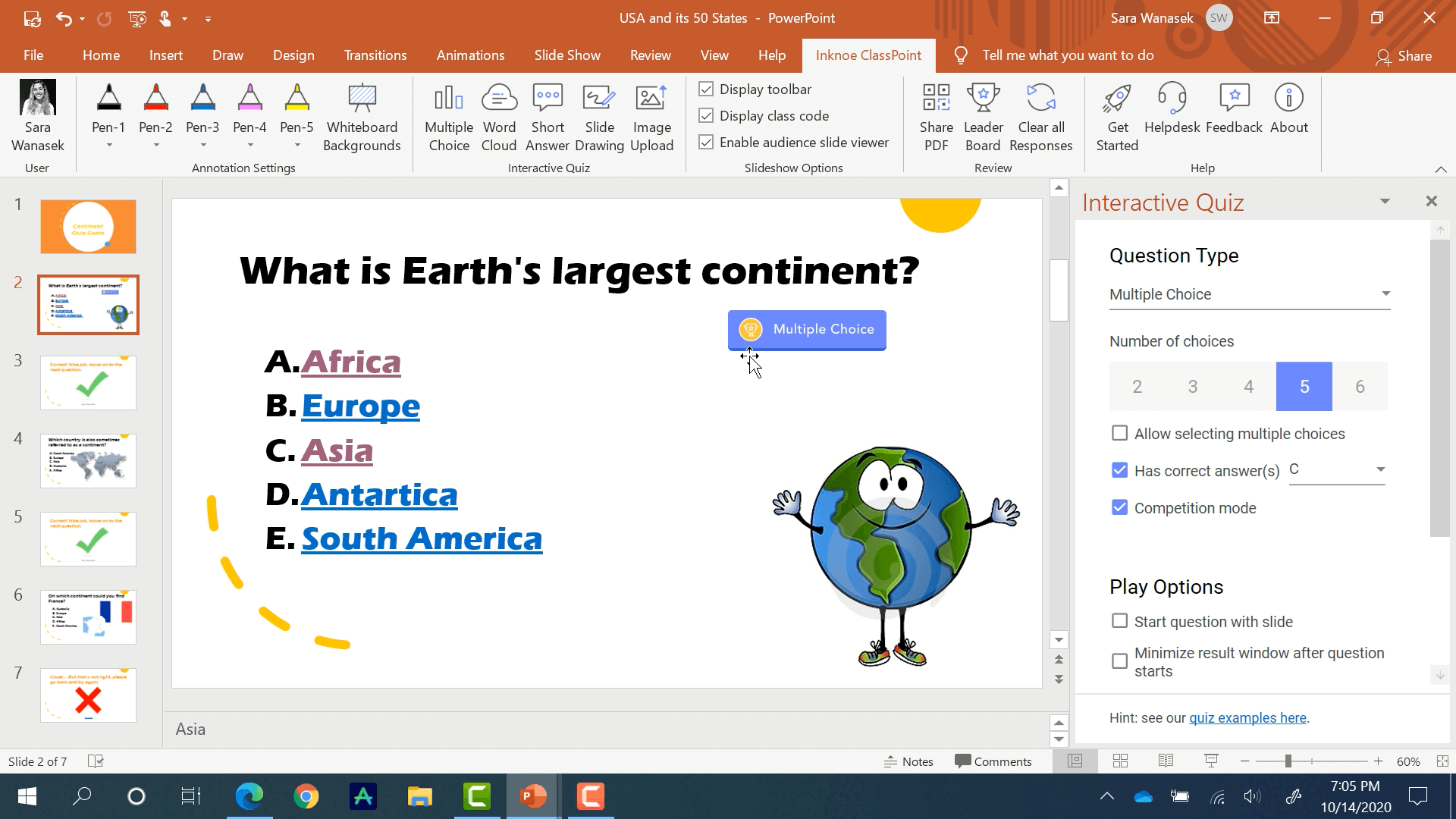This screenshot has width=1456, height=819.
Task: Follow the quiz examples here link
Action: 1247,717
